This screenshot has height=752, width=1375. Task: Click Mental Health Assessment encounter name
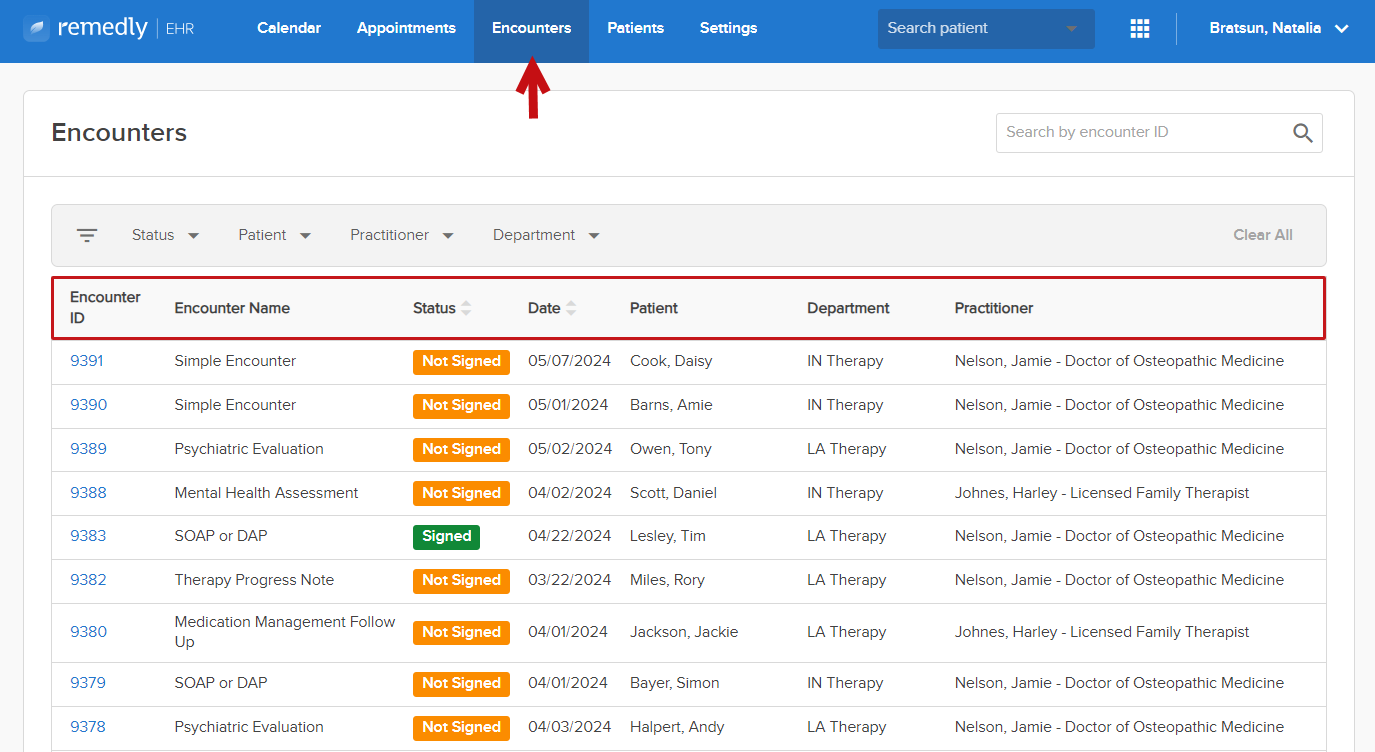[x=266, y=493]
